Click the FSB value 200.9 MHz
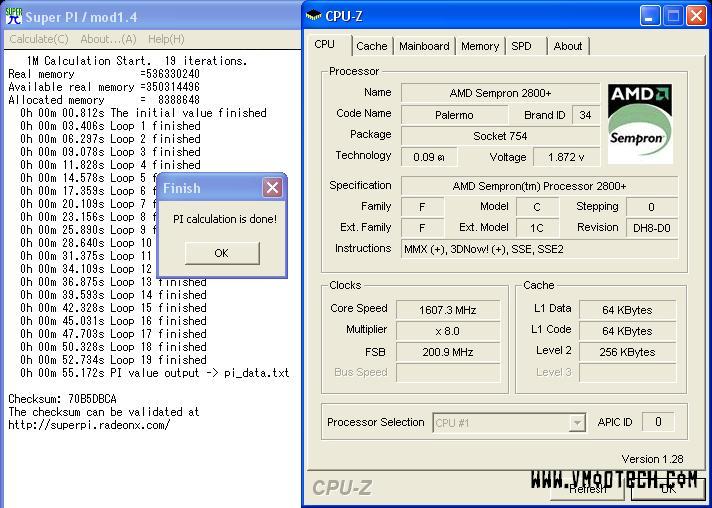712x508 pixels. pos(448,352)
